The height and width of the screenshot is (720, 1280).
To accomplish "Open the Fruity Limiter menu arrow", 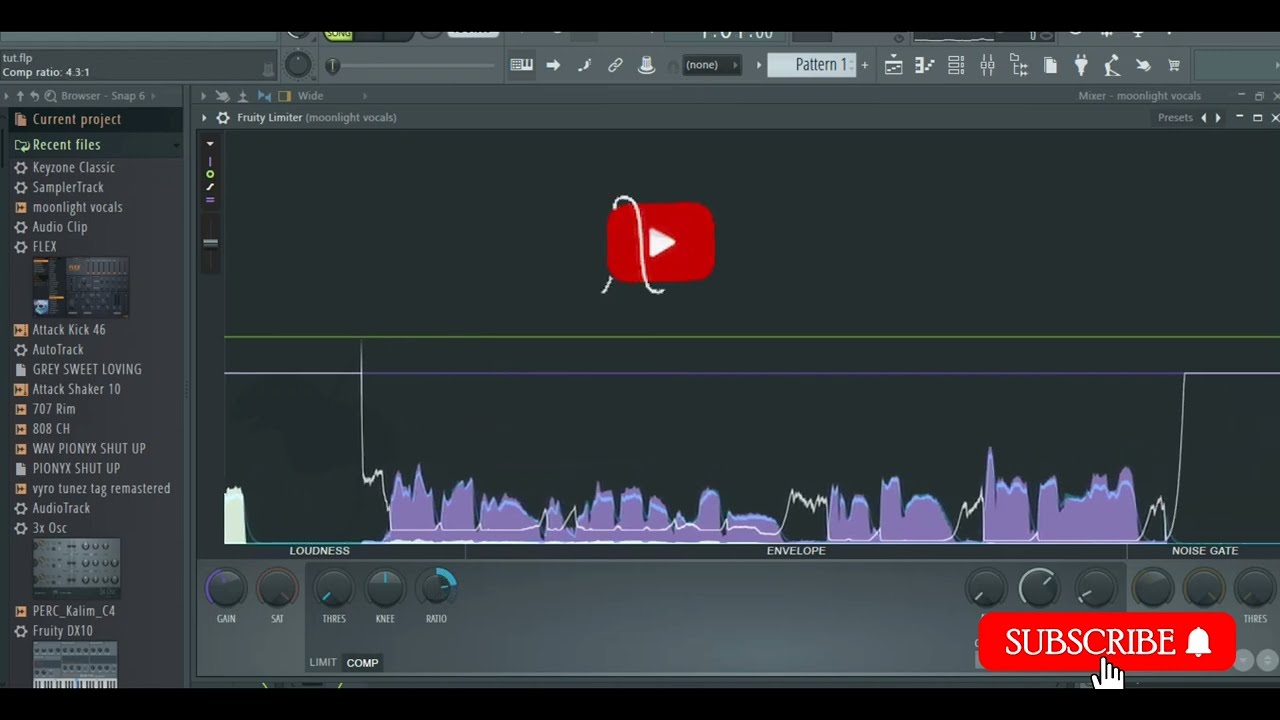I will pyautogui.click(x=204, y=117).
